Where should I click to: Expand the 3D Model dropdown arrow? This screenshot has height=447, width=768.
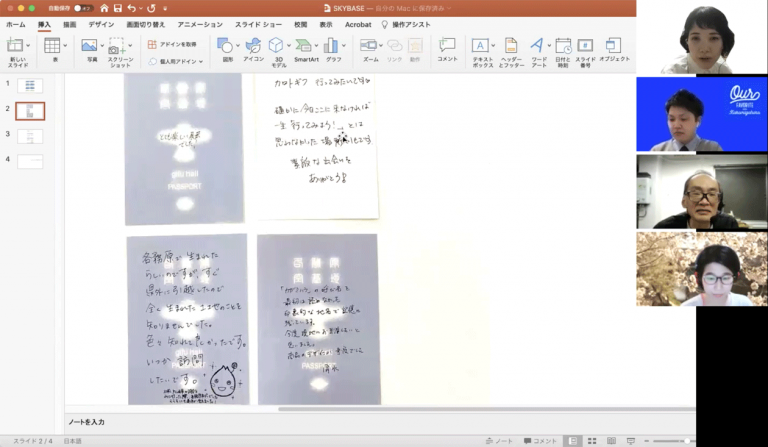(288, 45)
